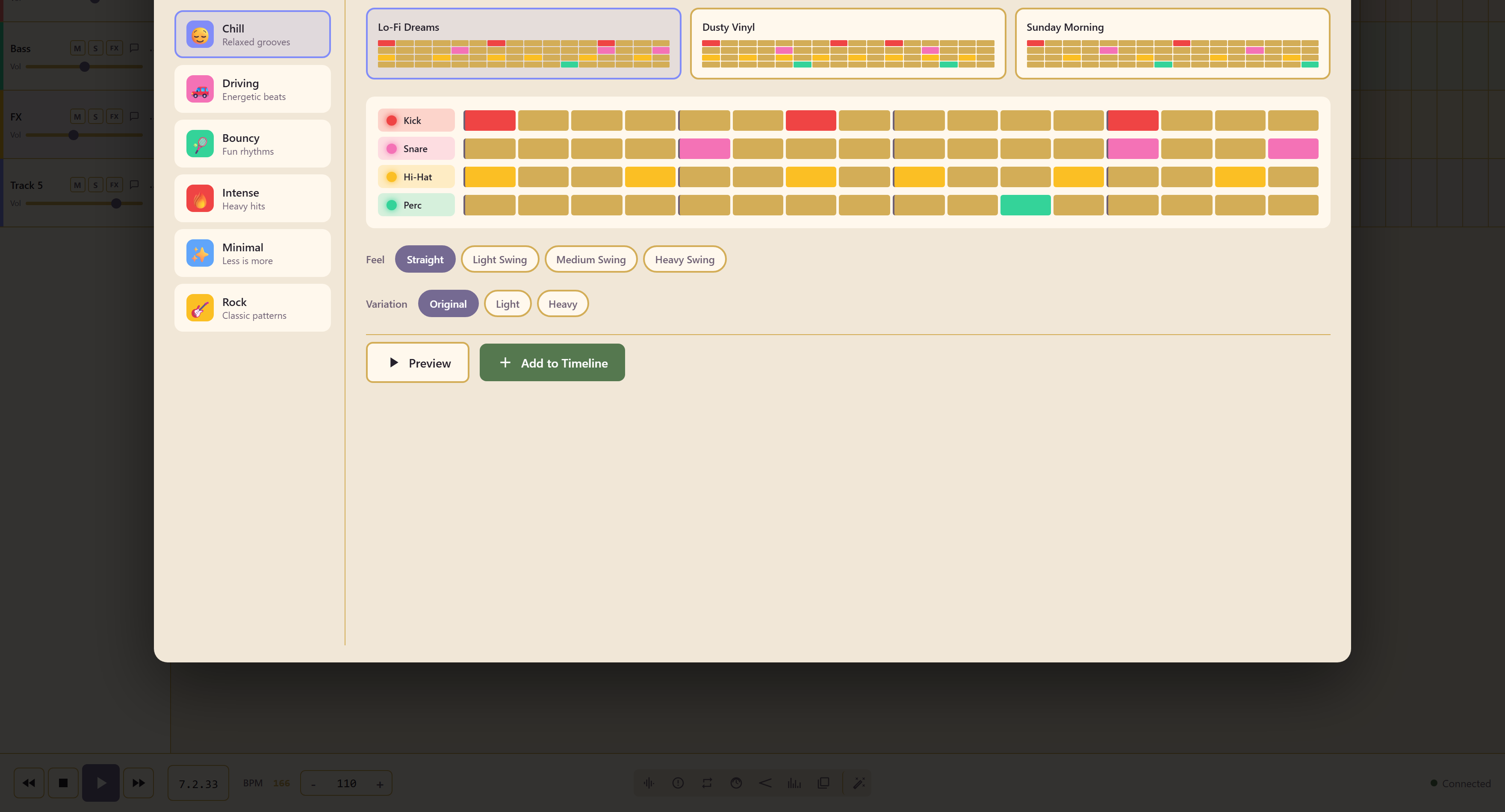The image size is (1505, 812).
Task: Open FX panel for Track 5
Action: (115, 185)
